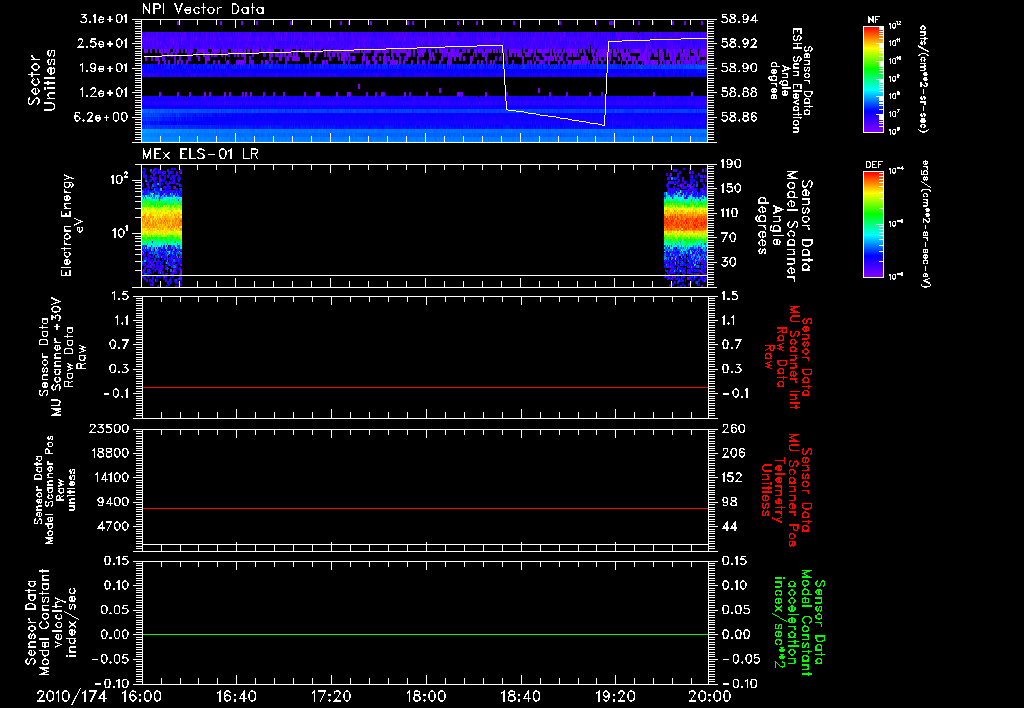Click the red MU Scanner raw data line

424,388
